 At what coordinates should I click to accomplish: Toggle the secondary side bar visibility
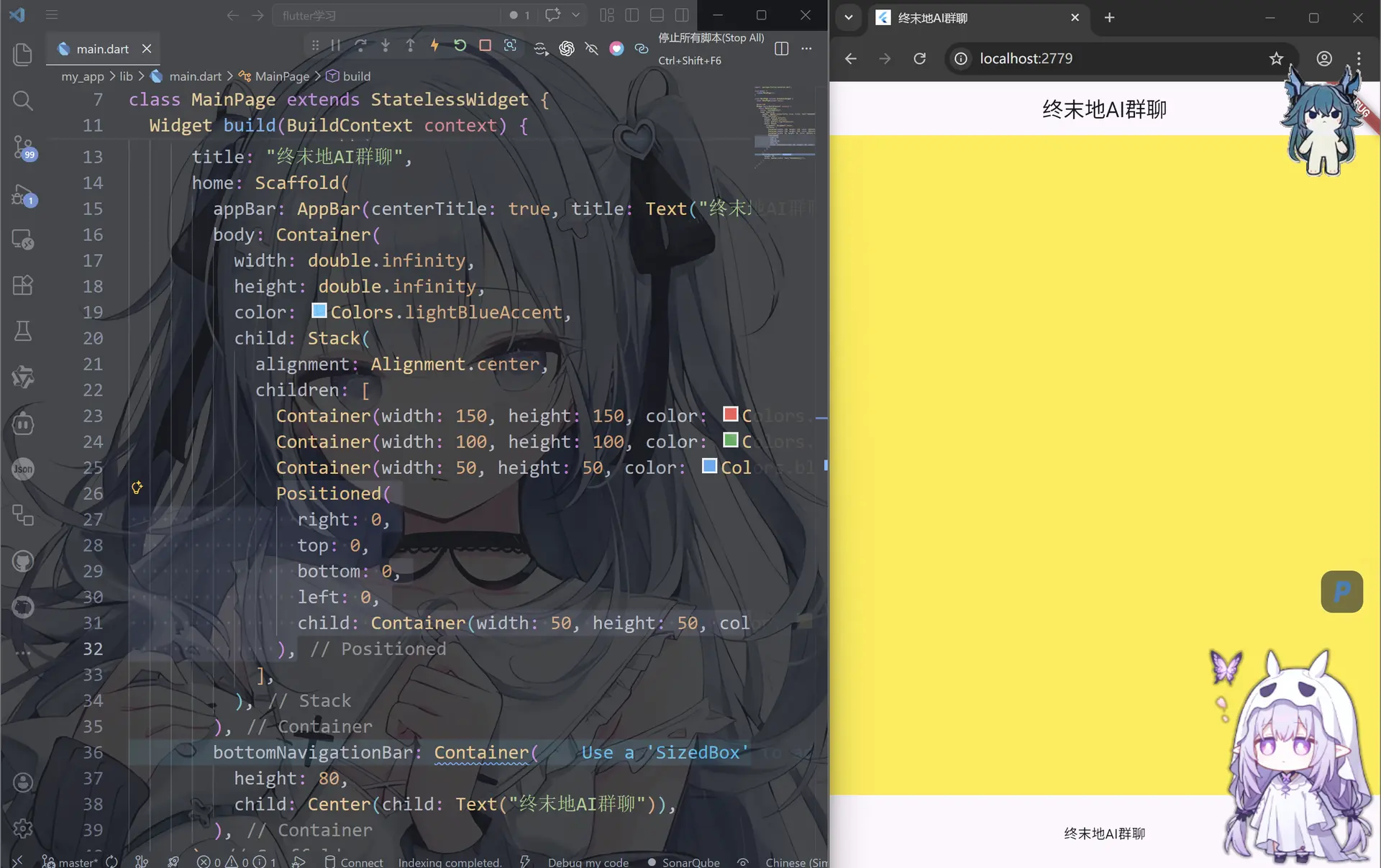(682, 15)
